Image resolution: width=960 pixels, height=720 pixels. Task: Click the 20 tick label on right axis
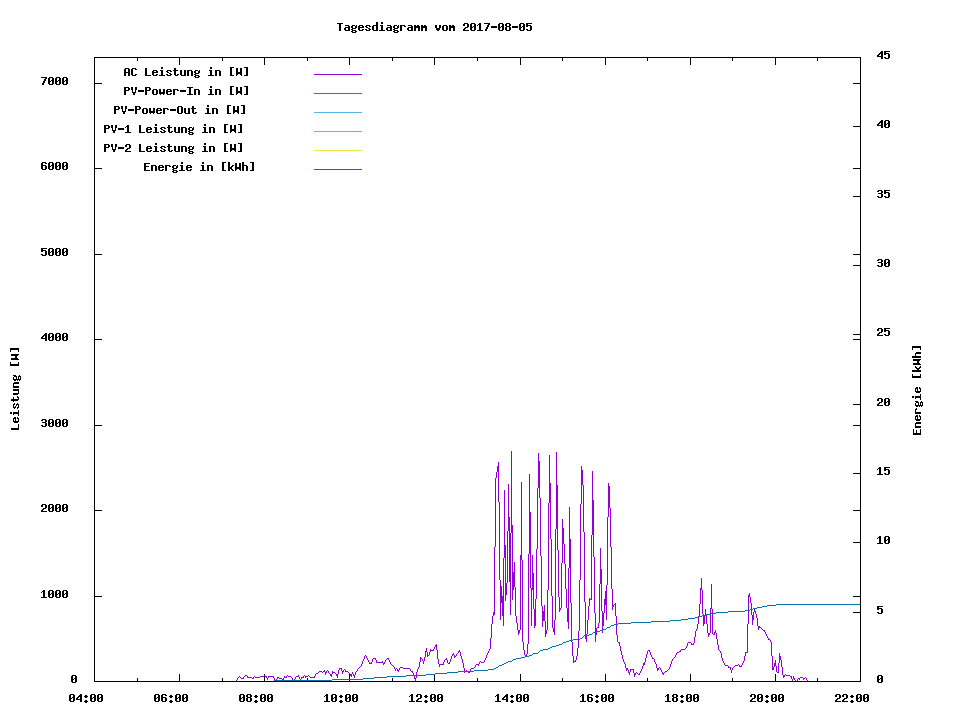click(x=883, y=403)
